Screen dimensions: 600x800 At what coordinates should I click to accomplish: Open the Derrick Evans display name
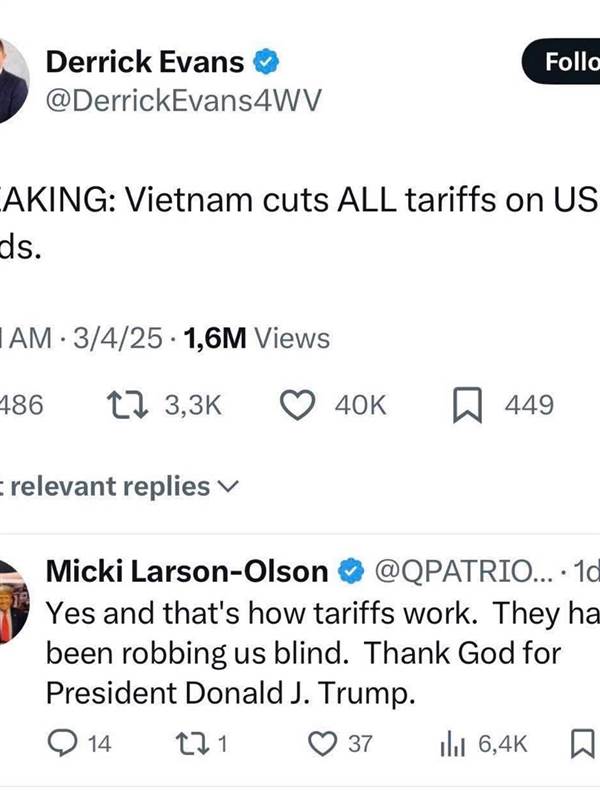point(145,62)
